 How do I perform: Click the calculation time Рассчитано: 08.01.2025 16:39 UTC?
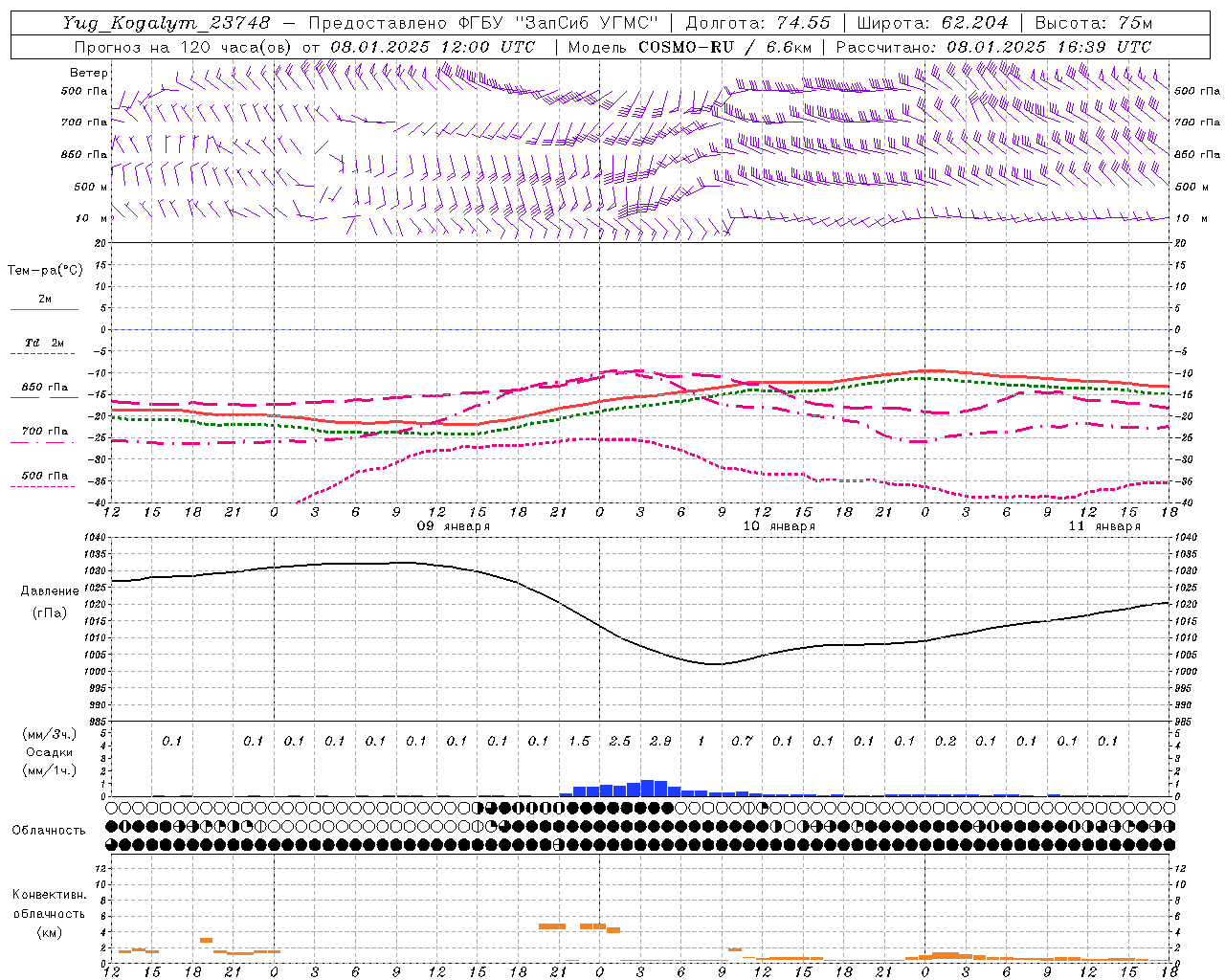point(993,47)
